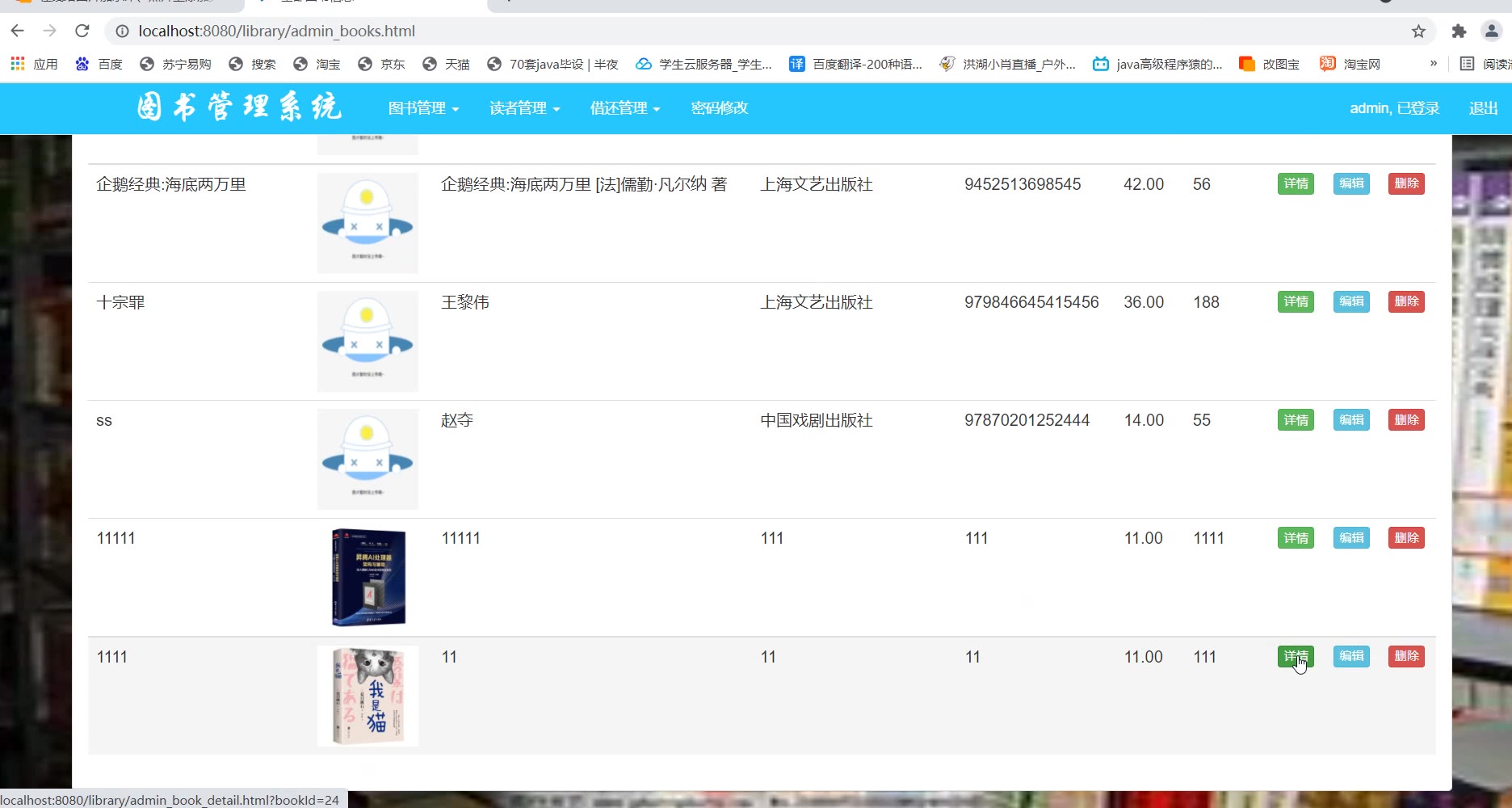This screenshot has height=808, width=1512.
Task: Open the 淘宝网 bookmark
Action: click(1350, 64)
